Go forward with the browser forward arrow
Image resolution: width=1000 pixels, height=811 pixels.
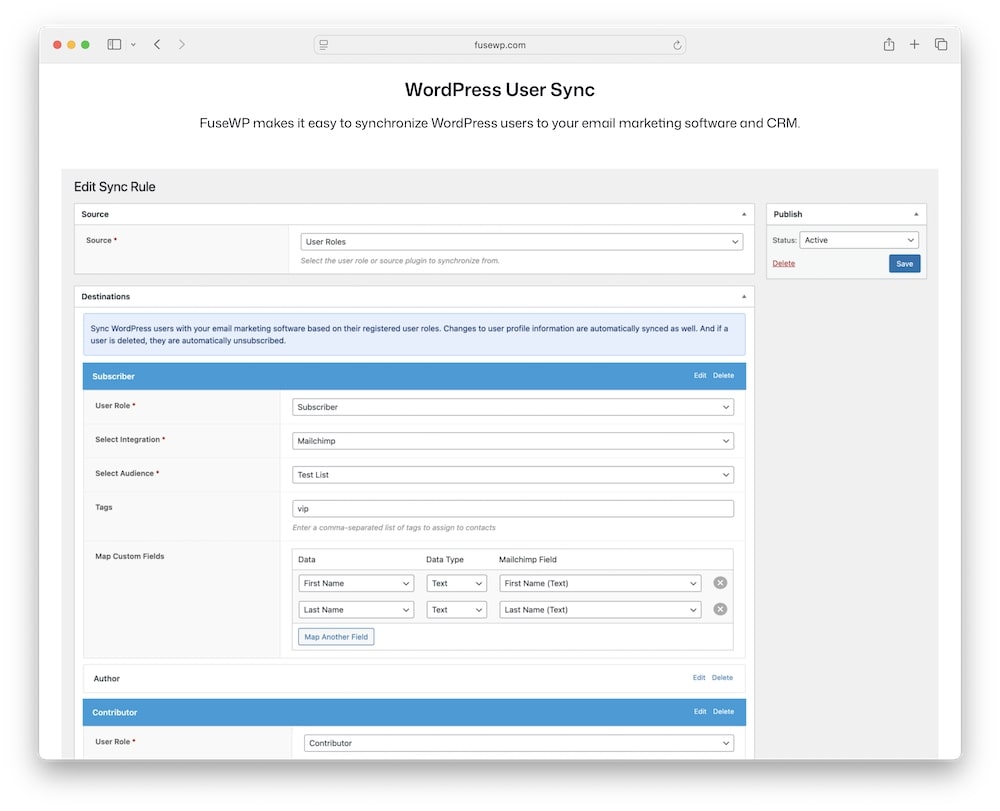(182, 45)
